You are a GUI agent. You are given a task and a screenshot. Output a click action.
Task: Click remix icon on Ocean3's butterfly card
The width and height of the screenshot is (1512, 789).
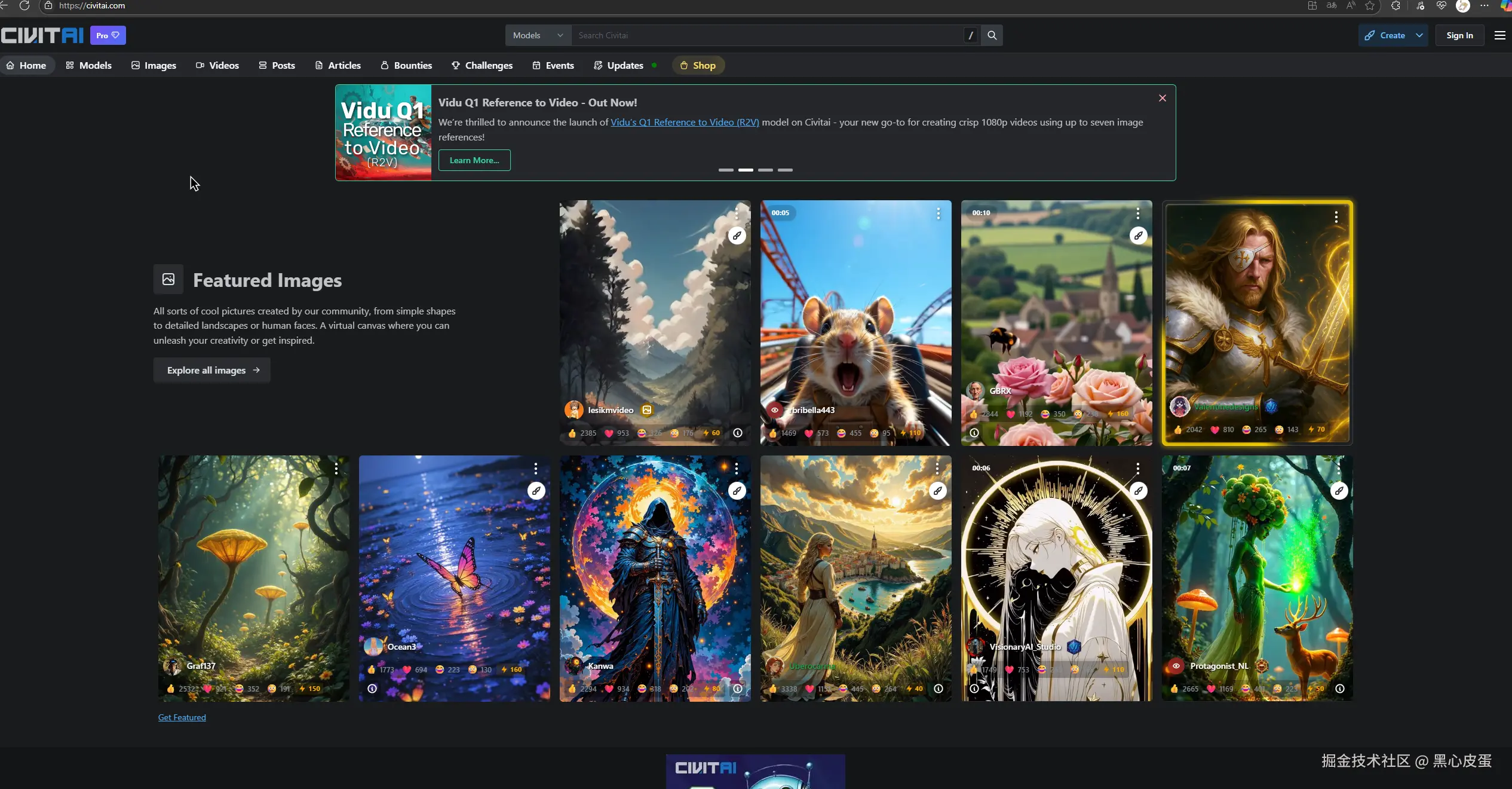(536, 491)
